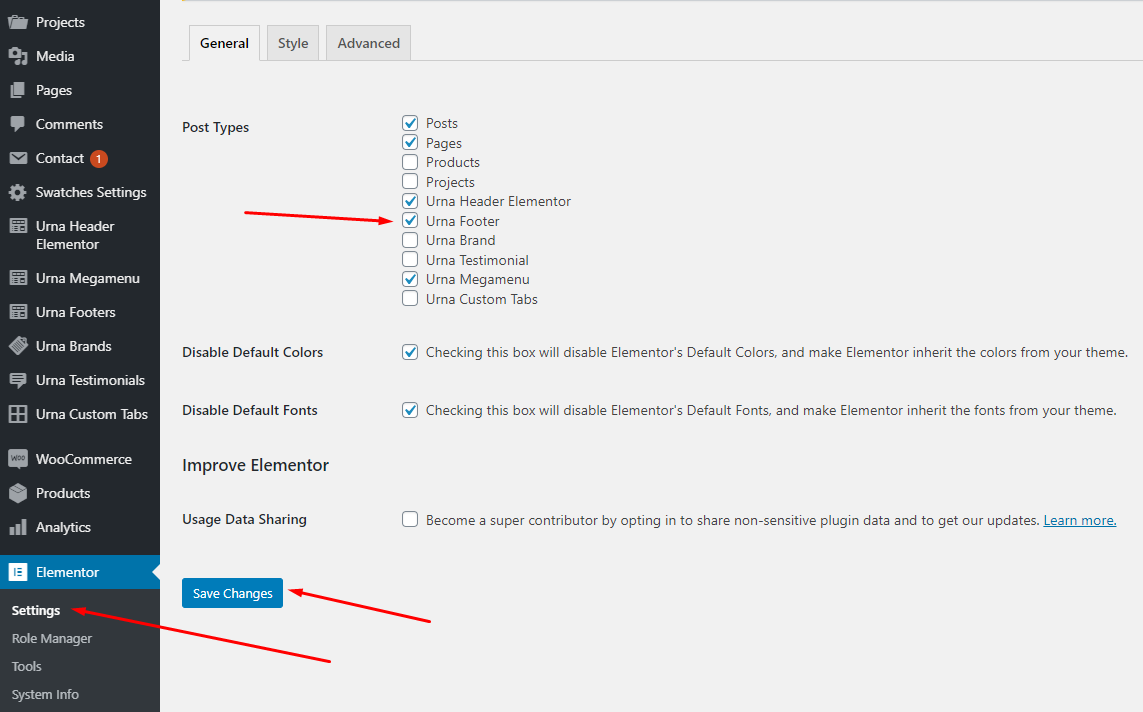Open System Info submenu item
The image size is (1143, 712).
pyautogui.click(x=45, y=695)
